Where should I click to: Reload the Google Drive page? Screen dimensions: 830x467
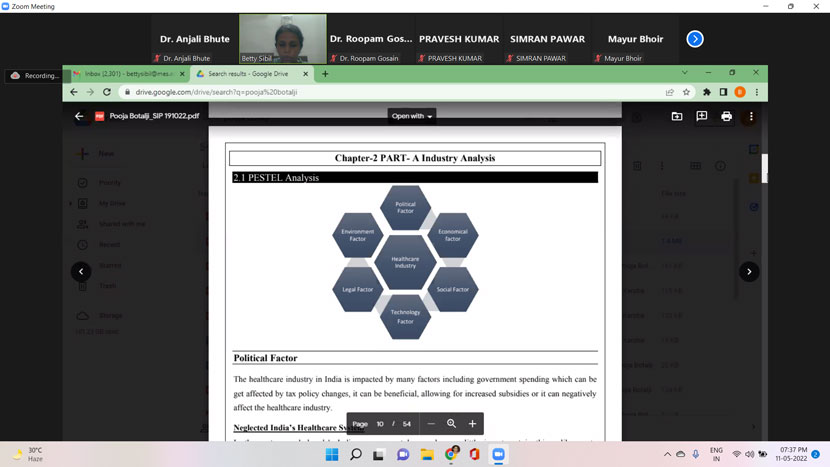tap(107, 92)
